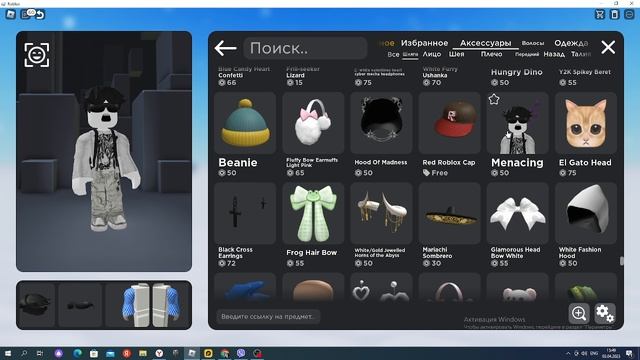Image resolution: width=640 pixels, height=360 pixels.
Task: Open the Mail app on the taskbar
Action: (110, 353)
